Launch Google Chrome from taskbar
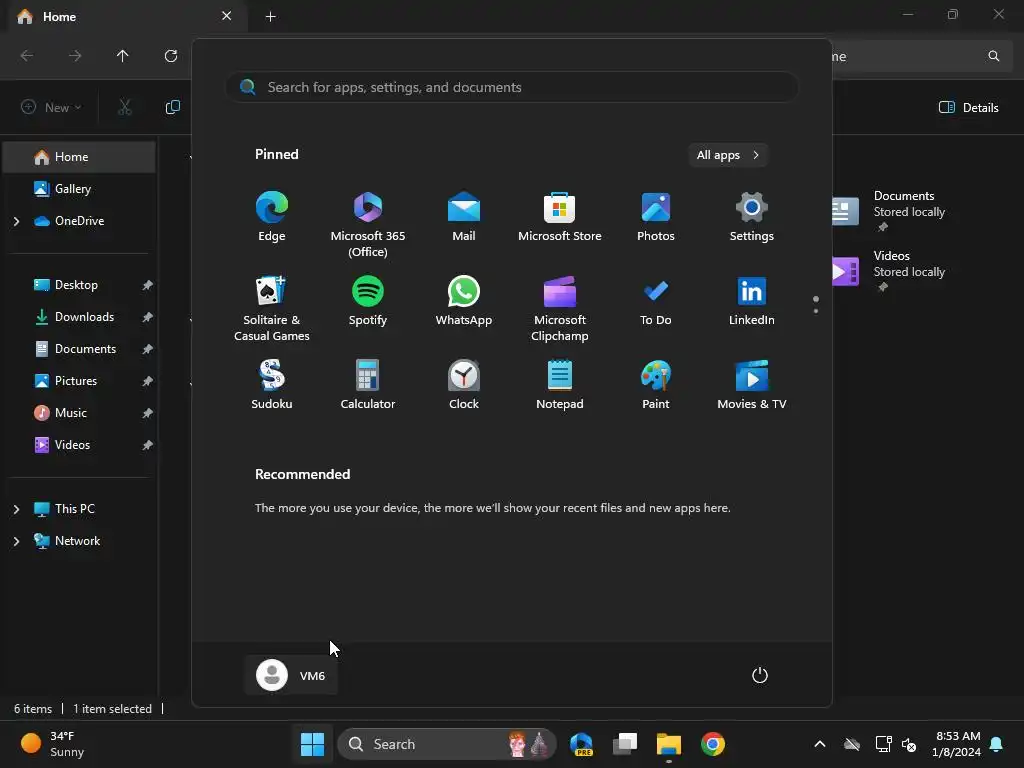Viewport: 1024px width, 768px height. [712, 744]
